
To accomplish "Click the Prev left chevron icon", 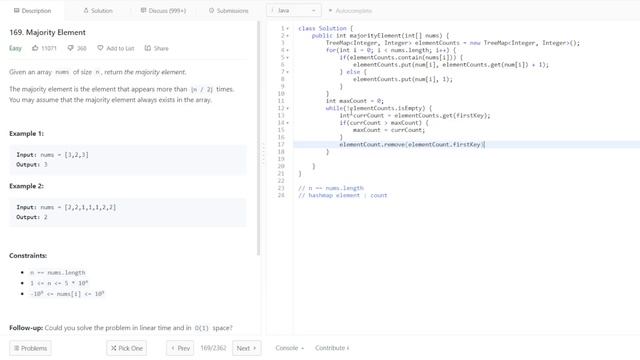I will [x=173, y=348].
